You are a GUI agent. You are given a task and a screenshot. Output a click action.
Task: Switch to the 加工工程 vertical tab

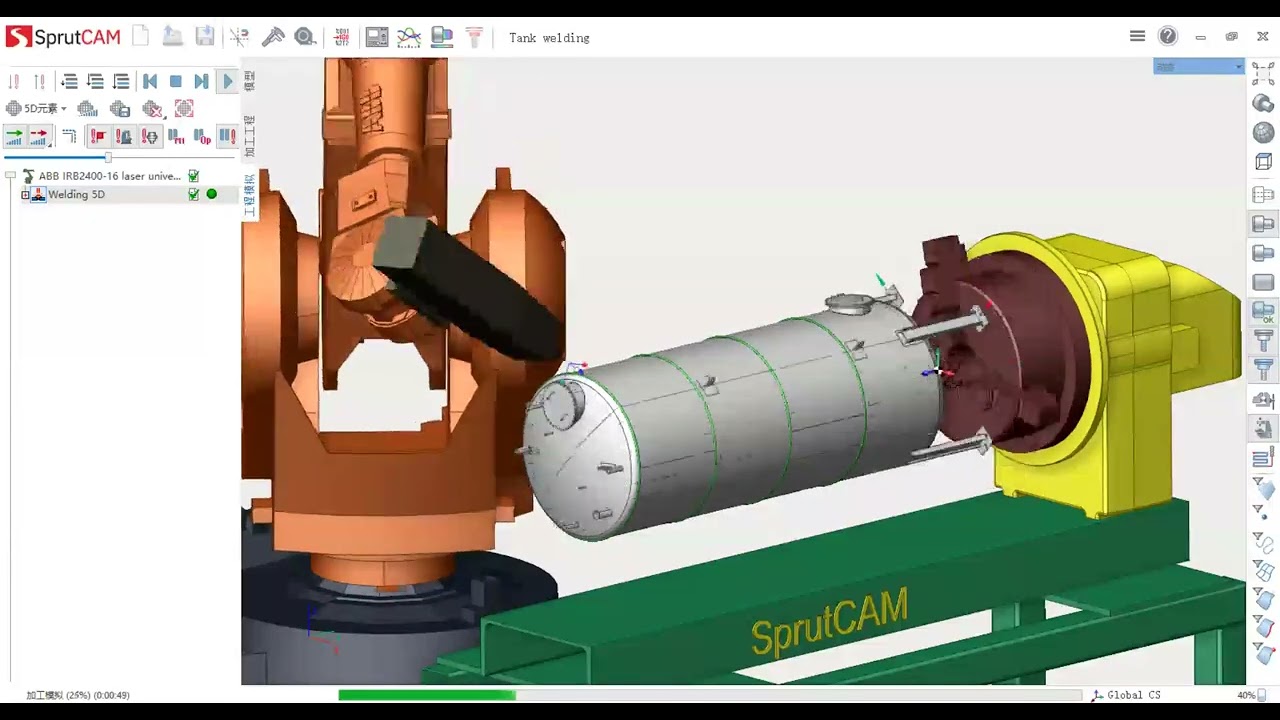[250, 137]
